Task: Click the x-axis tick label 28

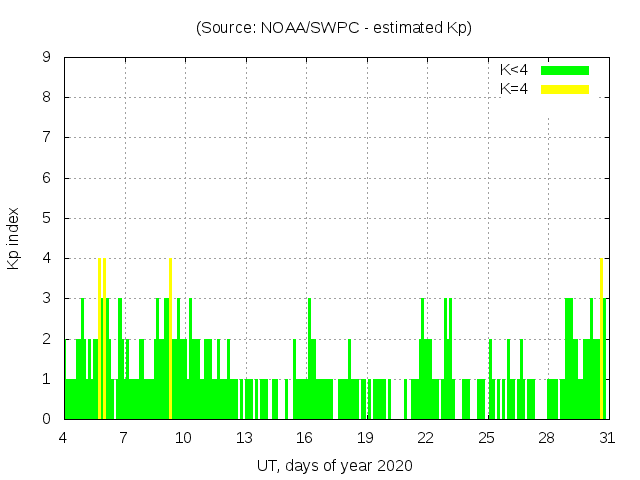Action: pos(546,437)
